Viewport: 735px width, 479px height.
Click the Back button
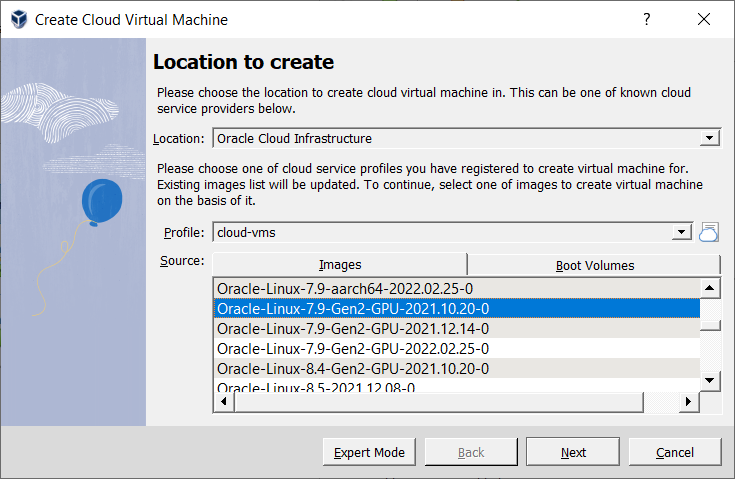point(471,452)
